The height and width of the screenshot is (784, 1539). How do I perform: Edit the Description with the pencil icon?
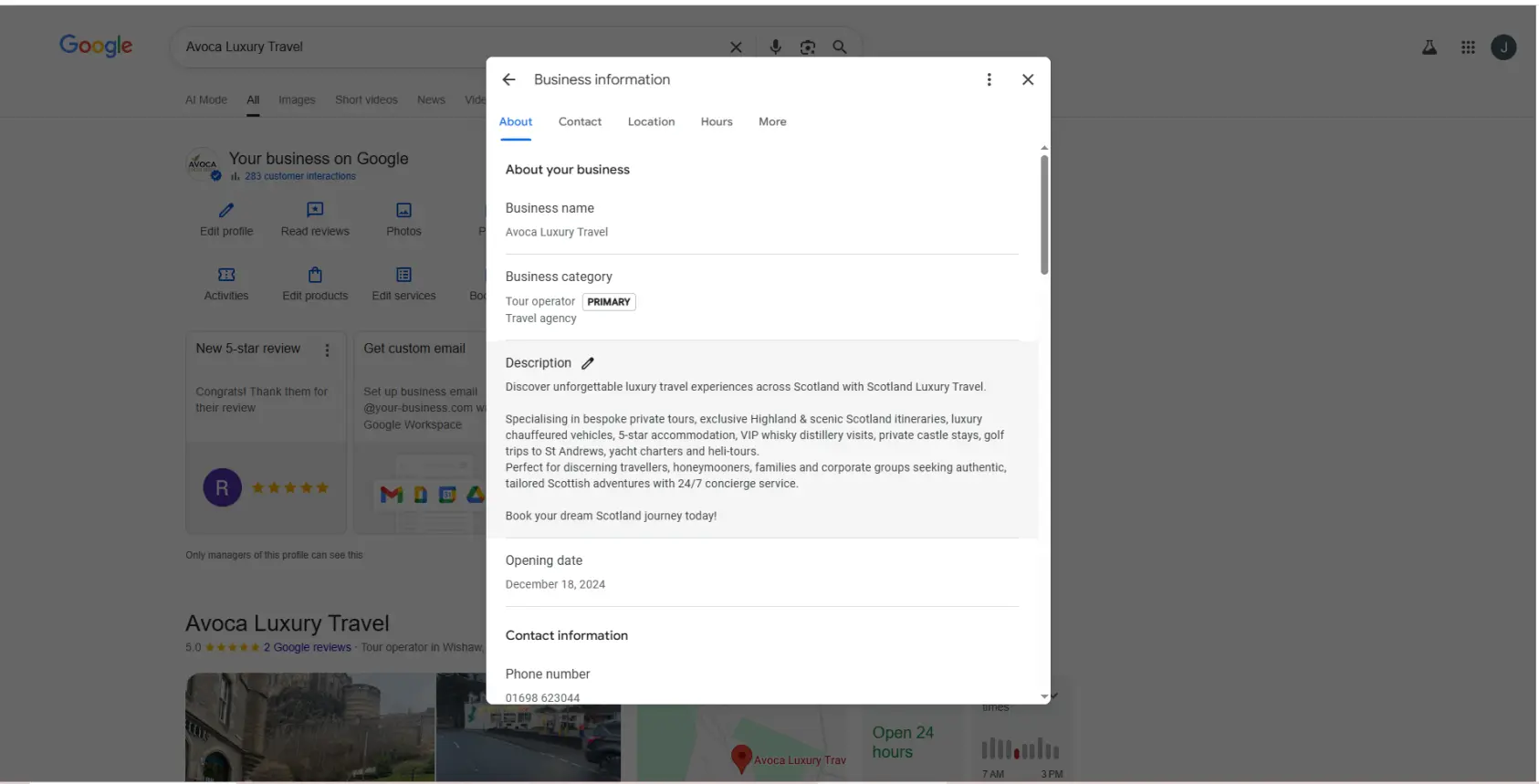(x=588, y=363)
